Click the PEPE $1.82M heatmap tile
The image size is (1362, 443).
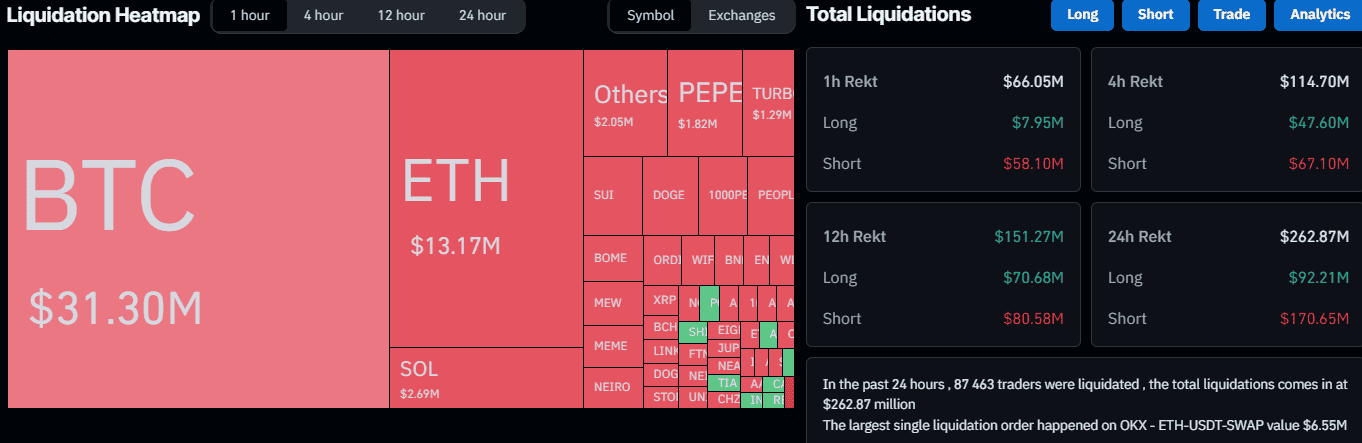point(705,104)
